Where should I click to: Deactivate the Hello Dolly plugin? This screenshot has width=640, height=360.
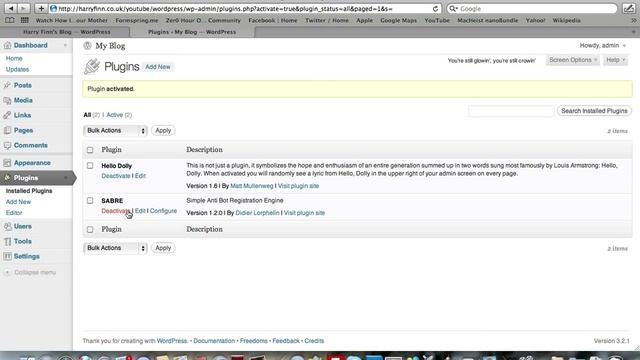116,176
